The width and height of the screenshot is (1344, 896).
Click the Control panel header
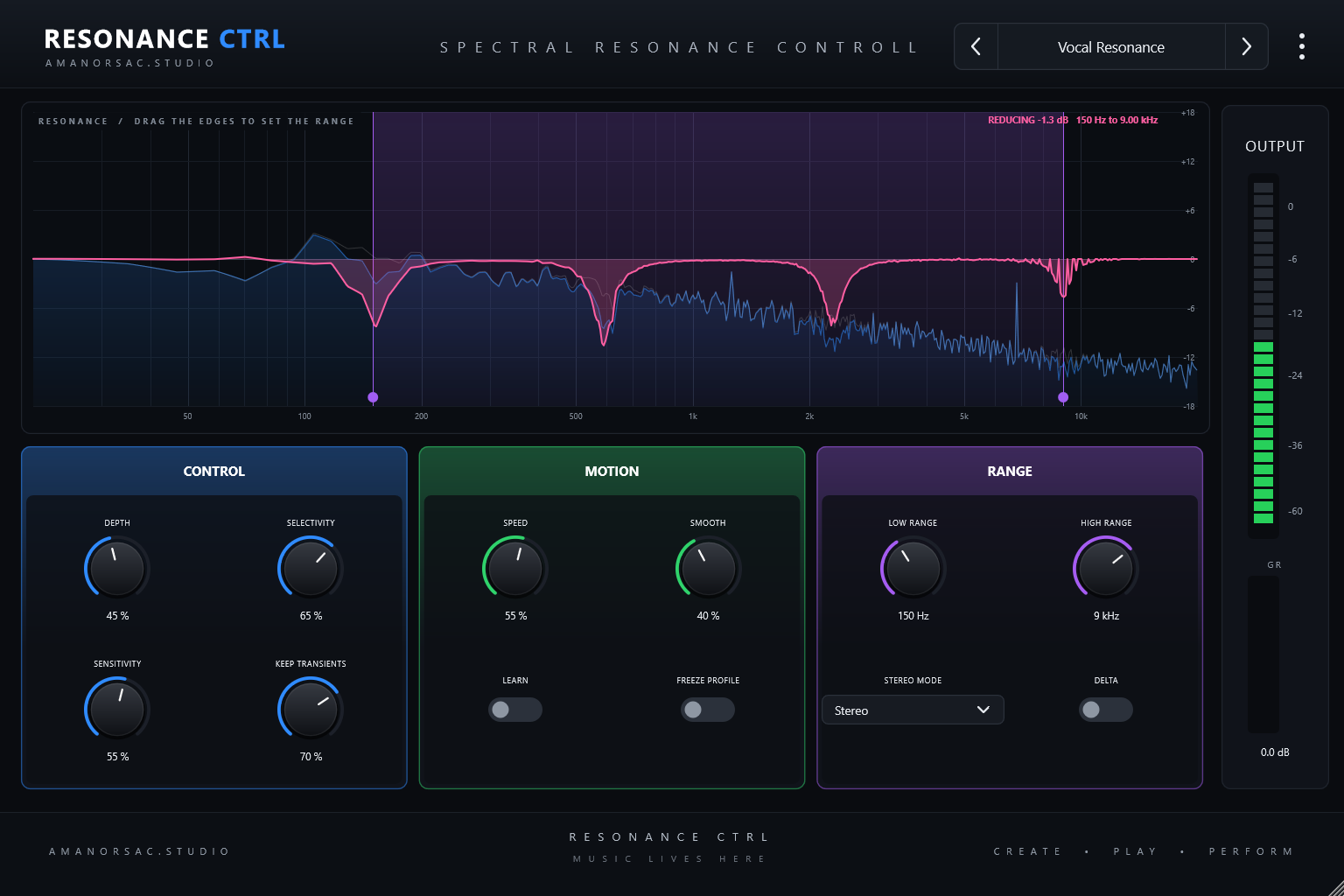(214, 472)
